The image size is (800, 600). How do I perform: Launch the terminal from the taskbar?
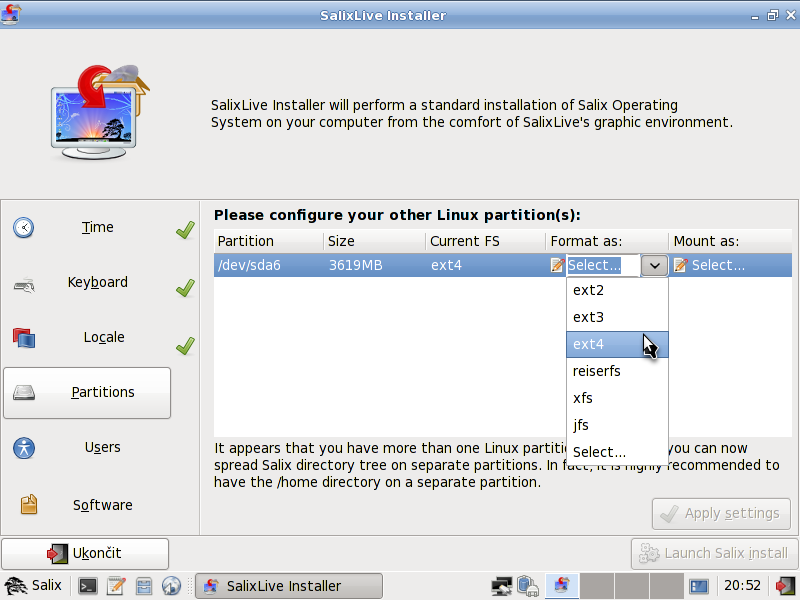(x=87, y=586)
